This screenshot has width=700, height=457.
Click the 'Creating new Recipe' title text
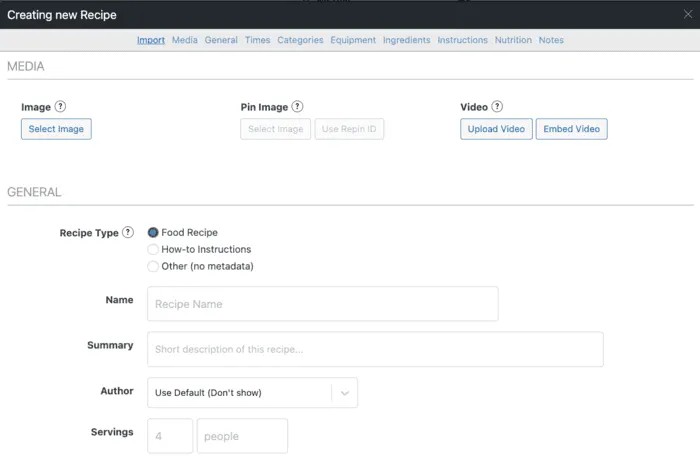62,15
